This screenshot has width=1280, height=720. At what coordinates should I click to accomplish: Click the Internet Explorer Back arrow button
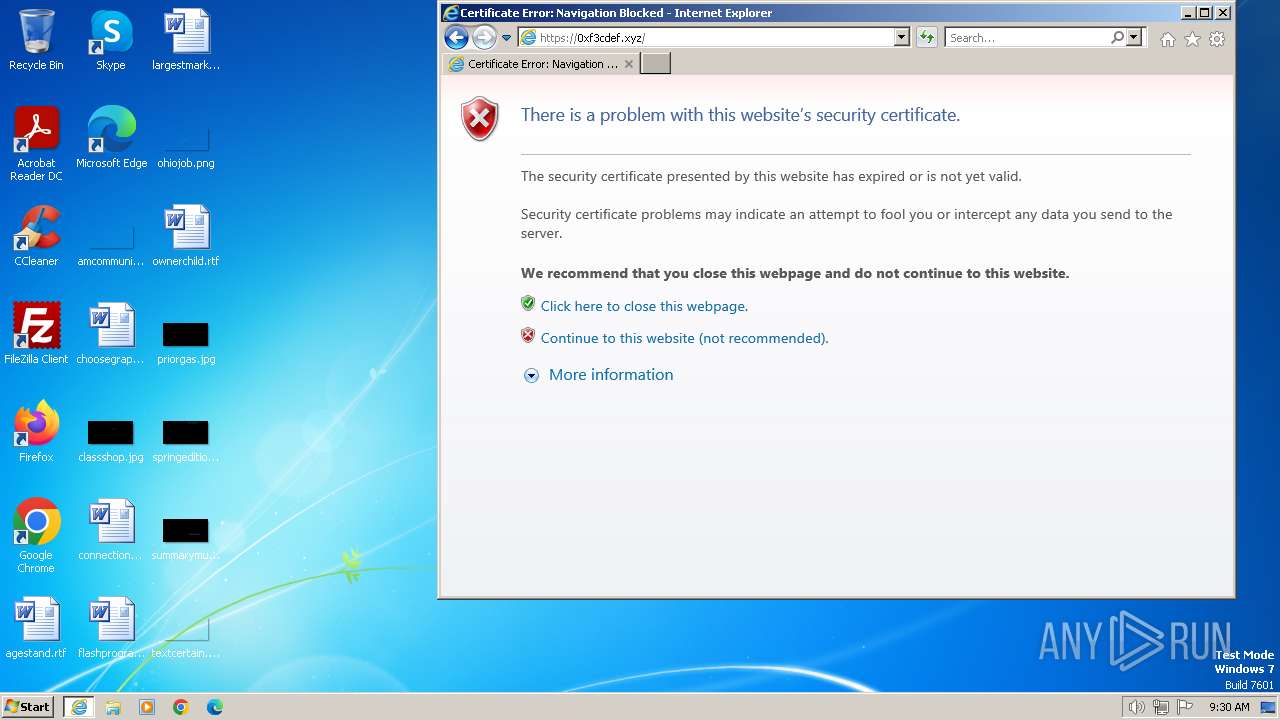pyautogui.click(x=456, y=38)
